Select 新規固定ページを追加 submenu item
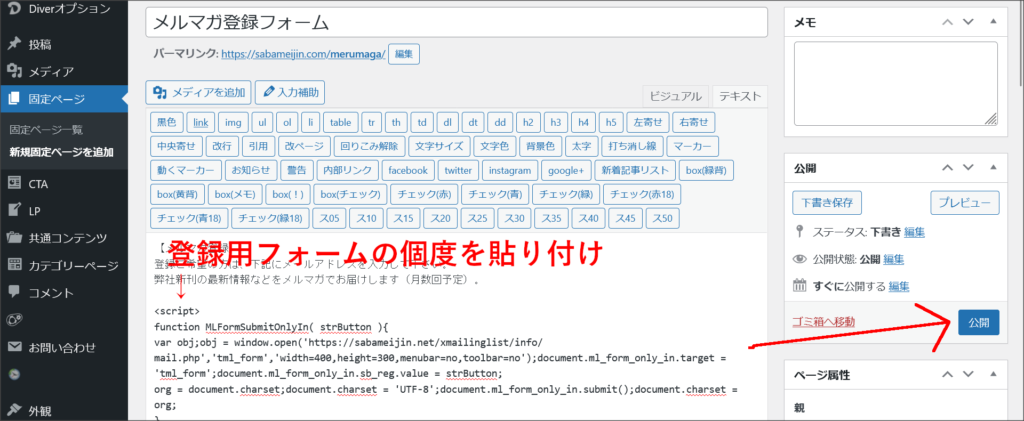The image size is (1024, 421). (61, 152)
